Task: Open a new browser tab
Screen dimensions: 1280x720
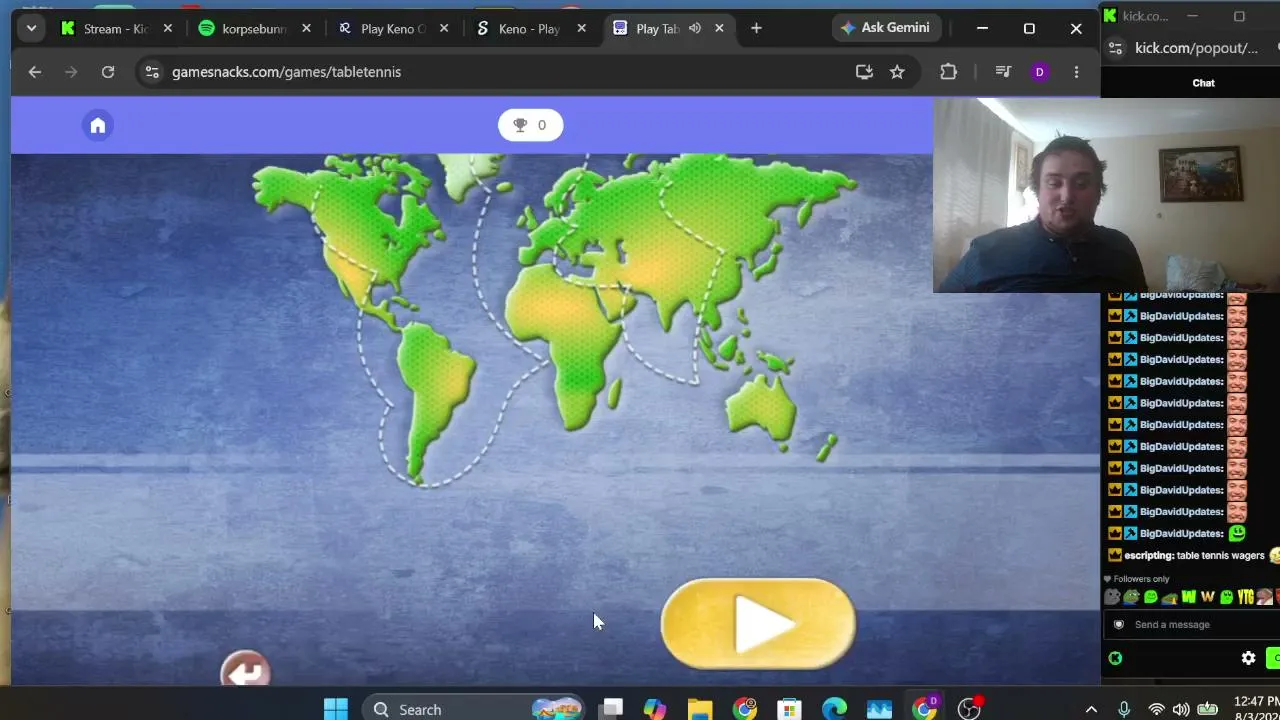Action: tap(756, 28)
